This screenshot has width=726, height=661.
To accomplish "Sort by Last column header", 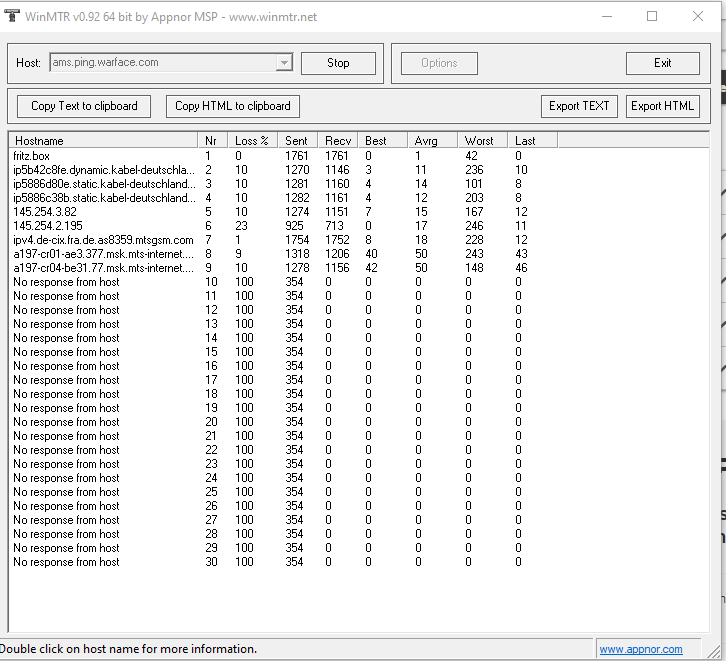I will pyautogui.click(x=533, y=141).
